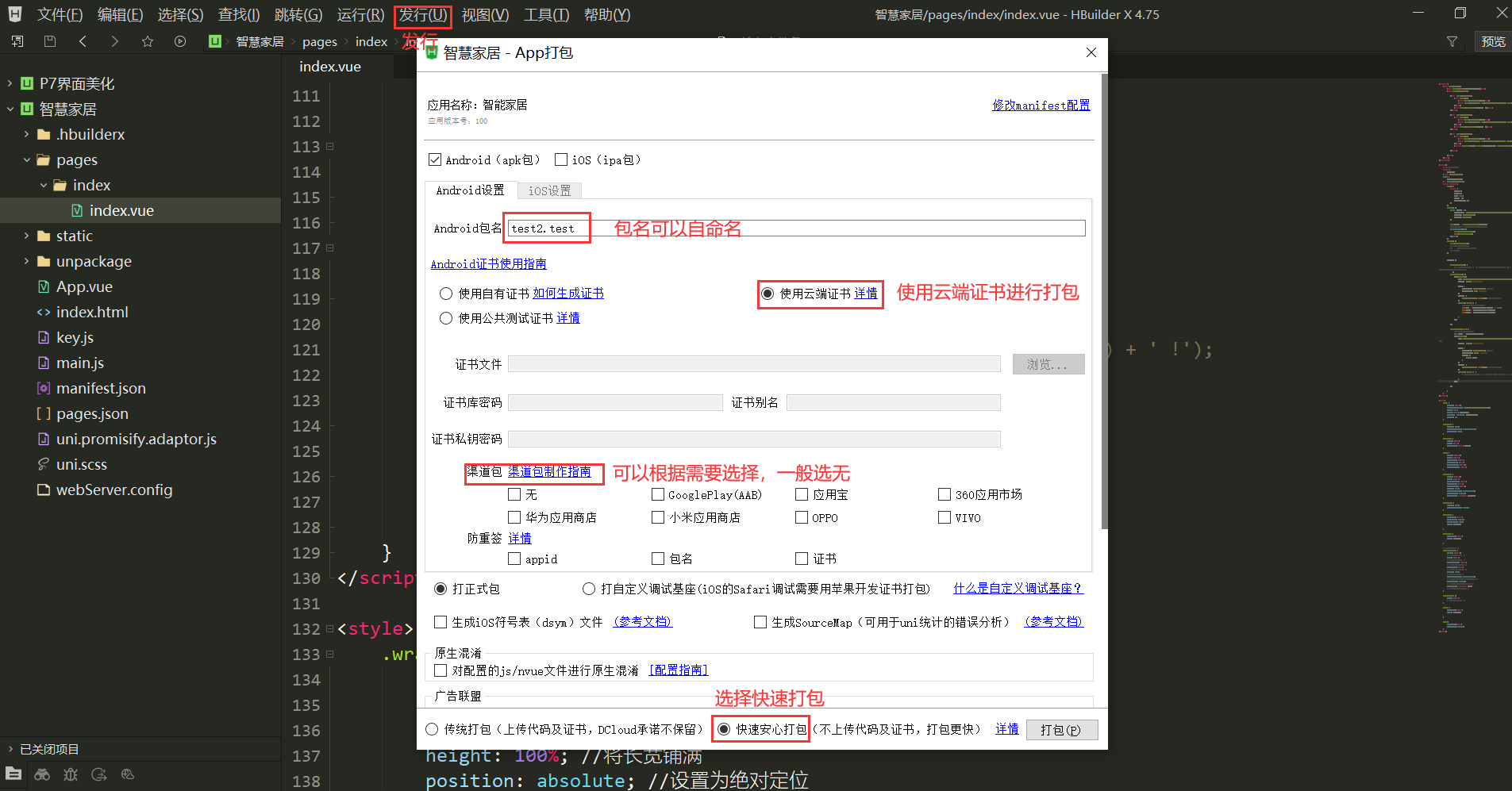Viewport: 1512px width, 791px height.
Task: Enable the iOS (ipa包) checkbox
Action: tap(561, 159)
